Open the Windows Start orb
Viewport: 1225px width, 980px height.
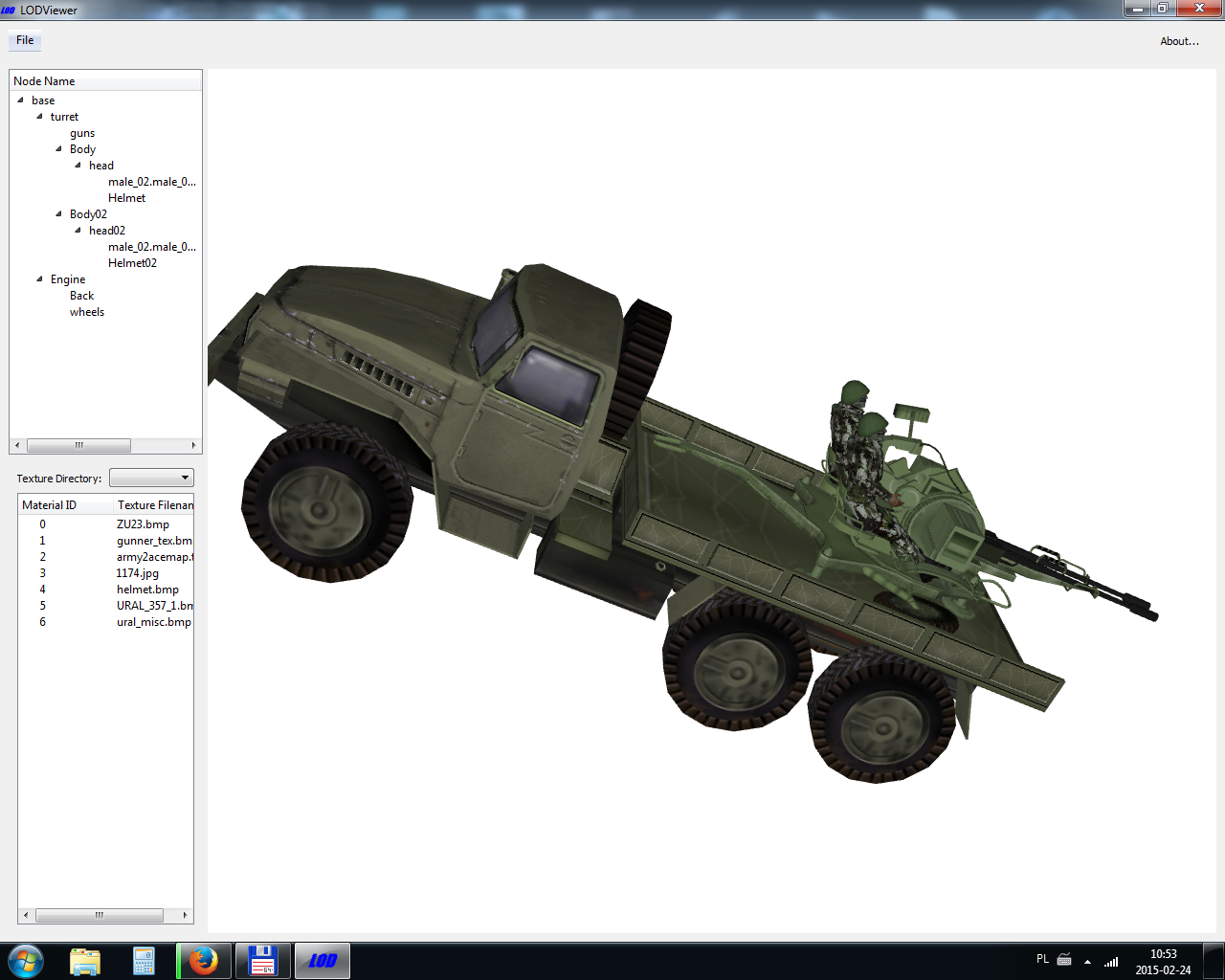(25, 961)
